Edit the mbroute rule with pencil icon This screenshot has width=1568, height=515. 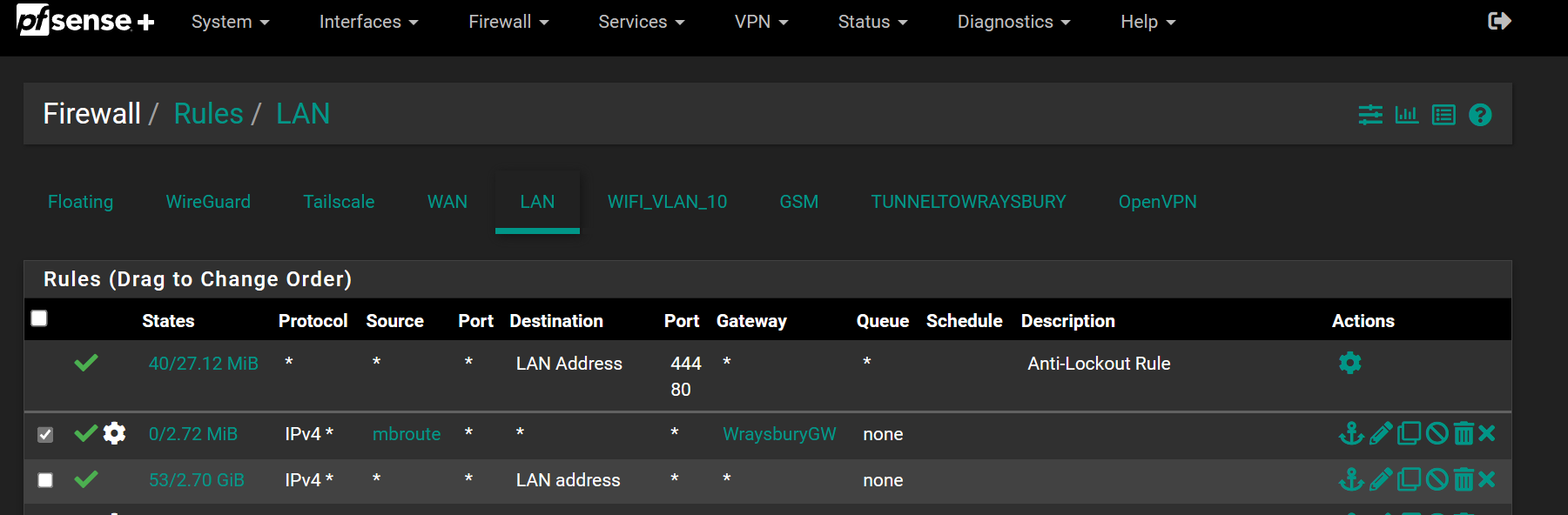[1381, 433]
